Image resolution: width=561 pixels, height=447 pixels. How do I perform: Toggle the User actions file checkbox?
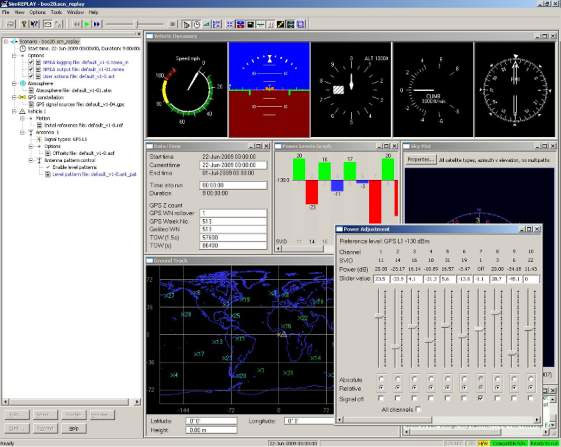tap(31, 76)
